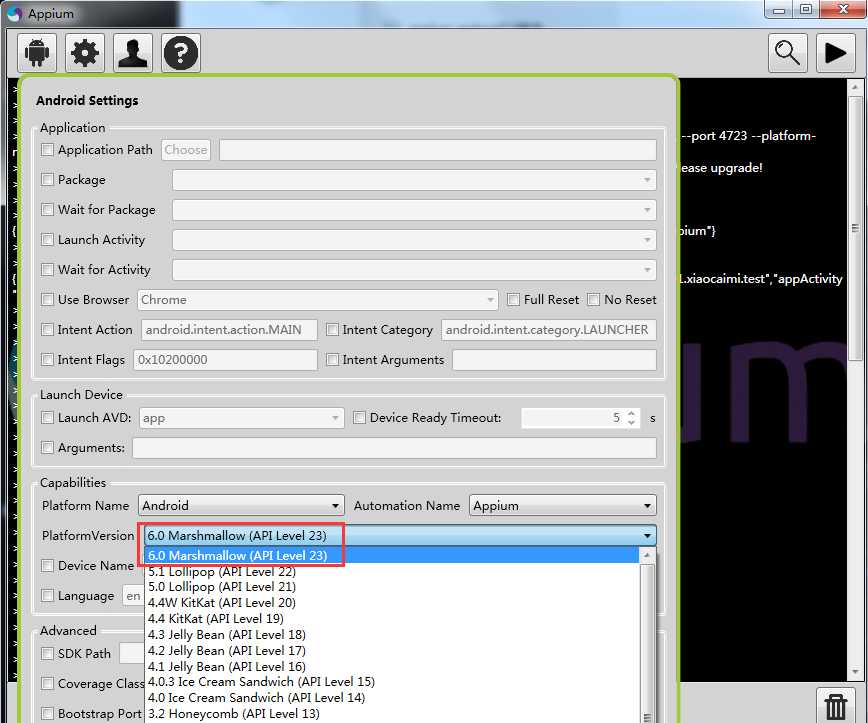Expand the Wait for Activity dropdown

coord(414,270)
